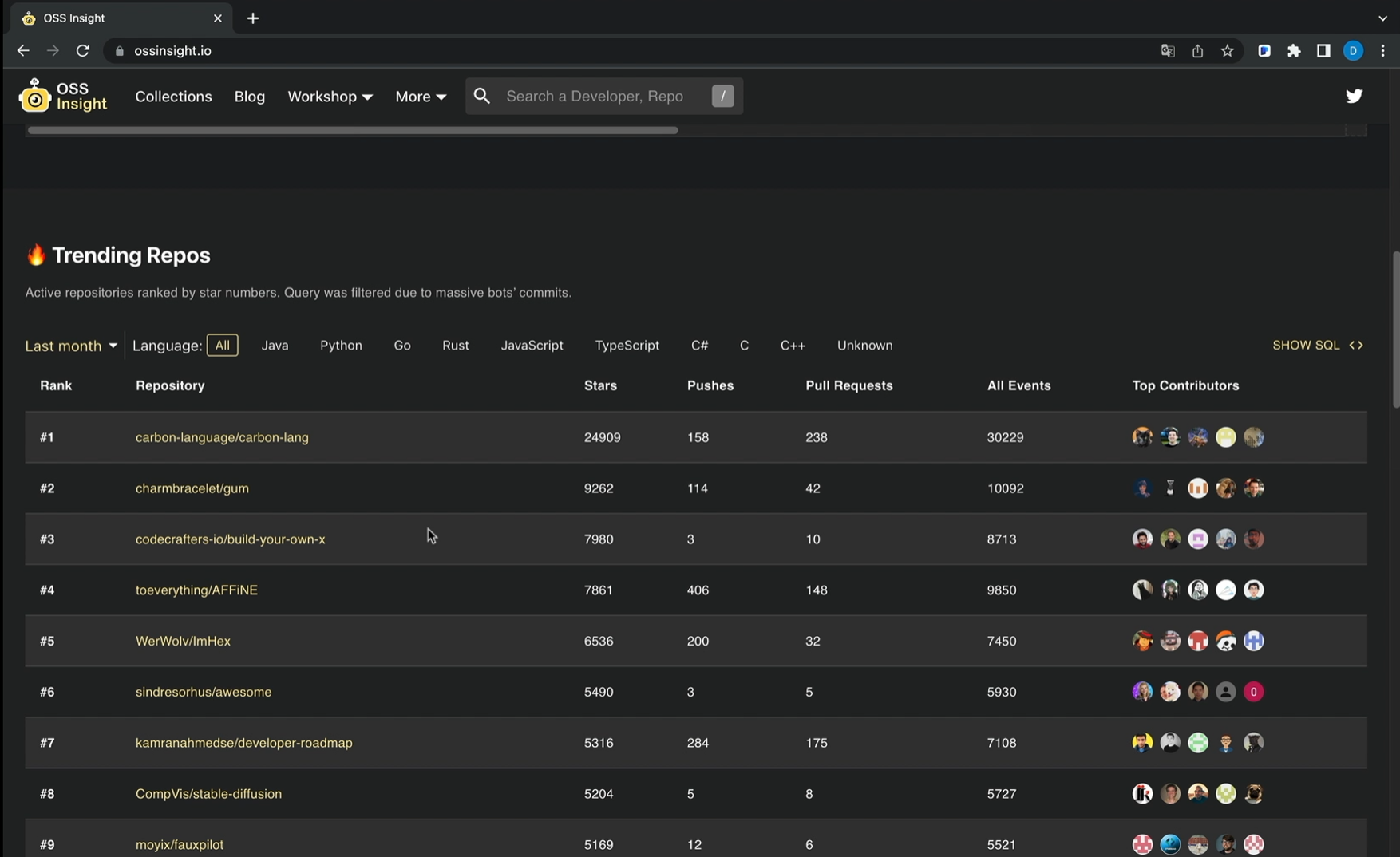
Task: Open codecrafters-io/build-your-own-x repository link
Action: tap(231, 539)
